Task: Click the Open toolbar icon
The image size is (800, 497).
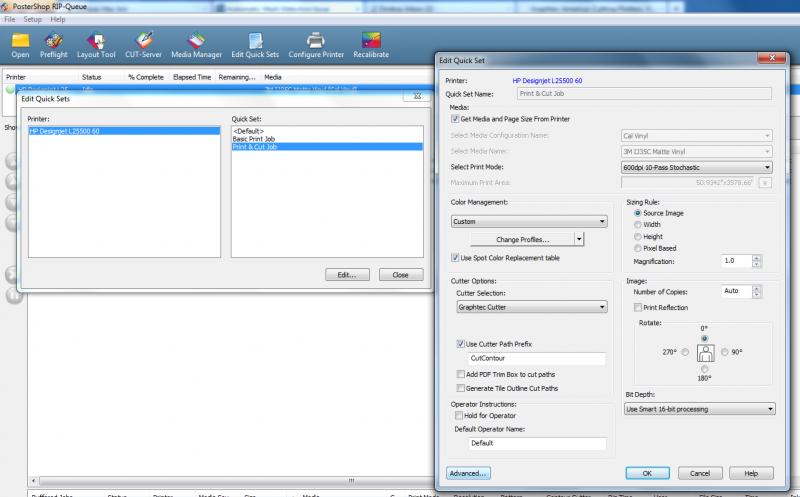Action: point(20,45)
